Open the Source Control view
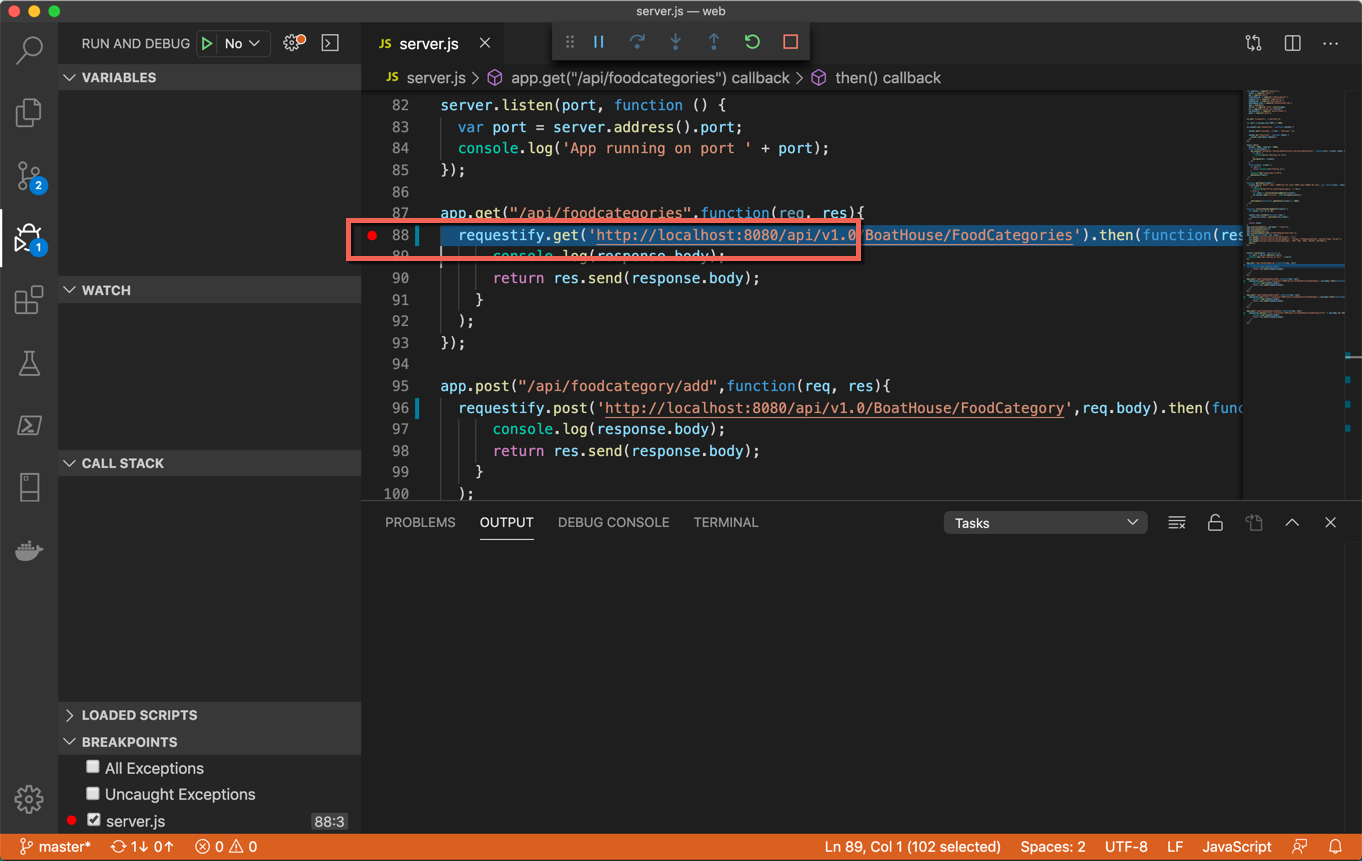 (29, 176)
